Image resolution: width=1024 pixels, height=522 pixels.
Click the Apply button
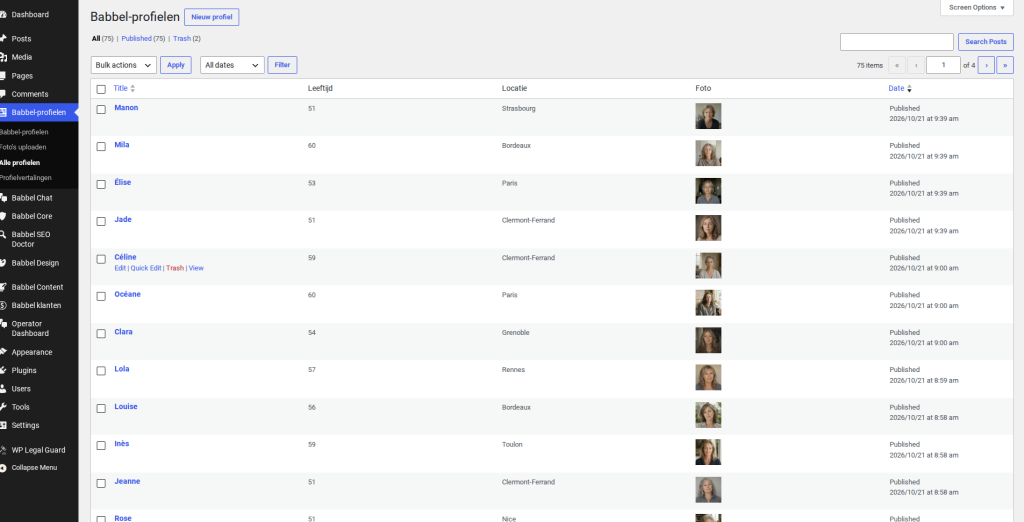point(176,65)
